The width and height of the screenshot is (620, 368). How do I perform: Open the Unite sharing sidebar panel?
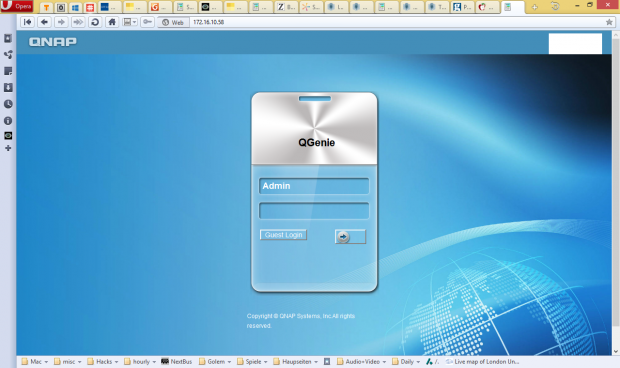[8, 55]
